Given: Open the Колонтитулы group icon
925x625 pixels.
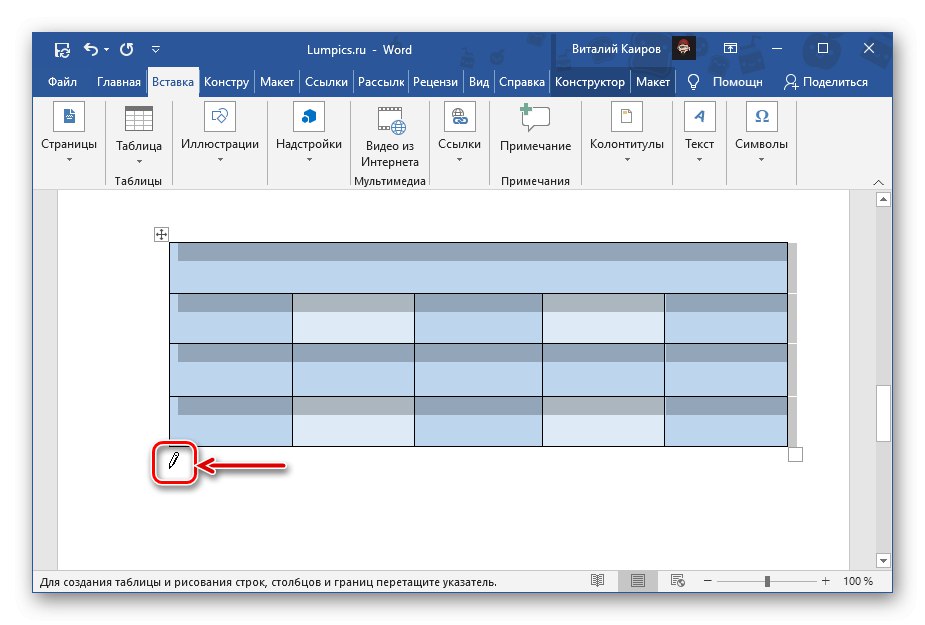Looking at the screenshot, I should pyautogui.click(x=626, y=116).
